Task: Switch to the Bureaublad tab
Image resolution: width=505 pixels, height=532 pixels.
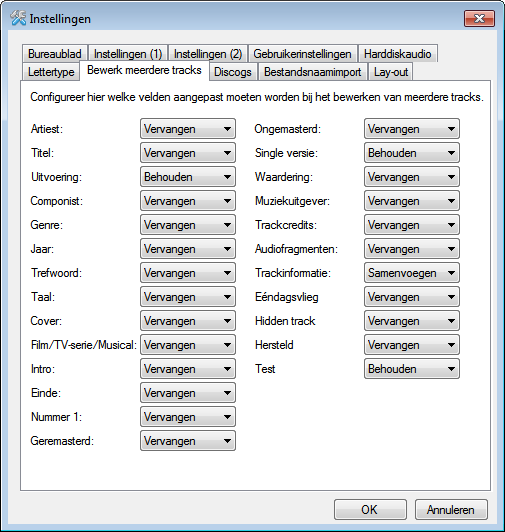Action: point(55,54)
